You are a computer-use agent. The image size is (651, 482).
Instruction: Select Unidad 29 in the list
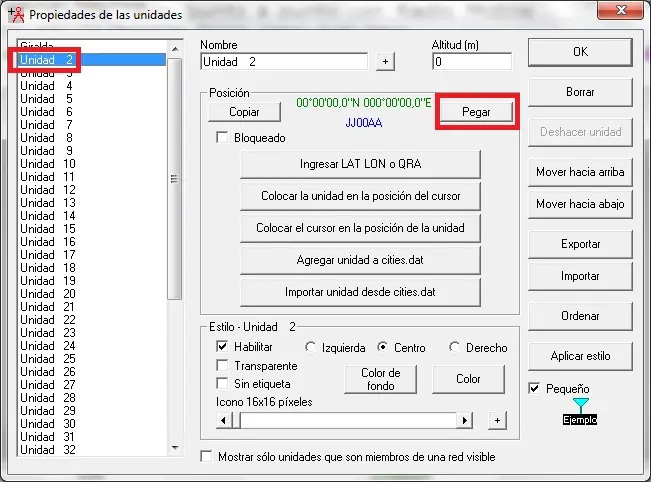tap(92, 411)
